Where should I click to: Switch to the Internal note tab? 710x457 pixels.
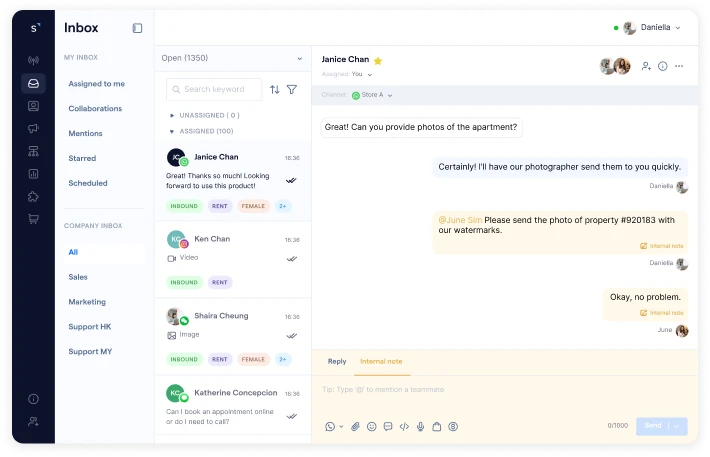pyautogui.click(x=381, y=361)
